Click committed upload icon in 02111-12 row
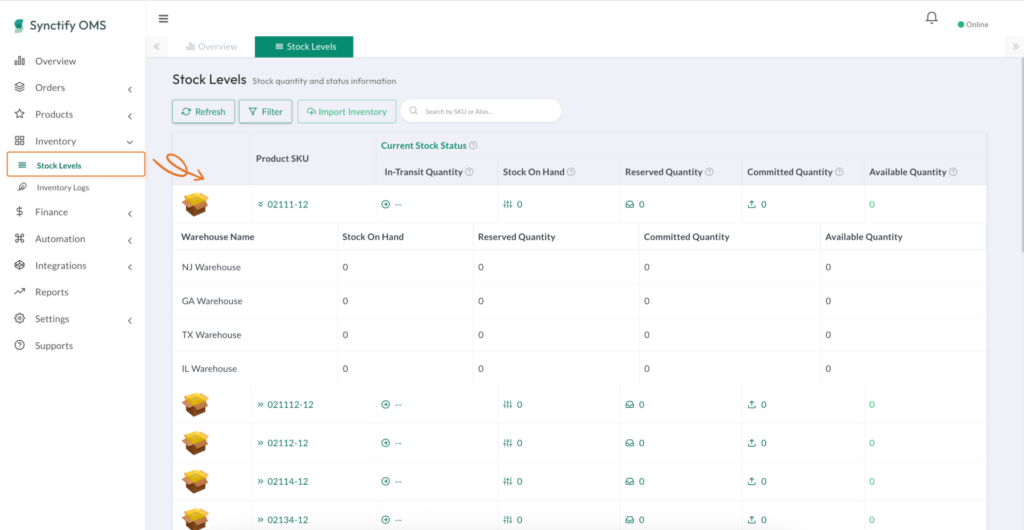The width and height of the screenshot is (1024, 530). (752, 204)
